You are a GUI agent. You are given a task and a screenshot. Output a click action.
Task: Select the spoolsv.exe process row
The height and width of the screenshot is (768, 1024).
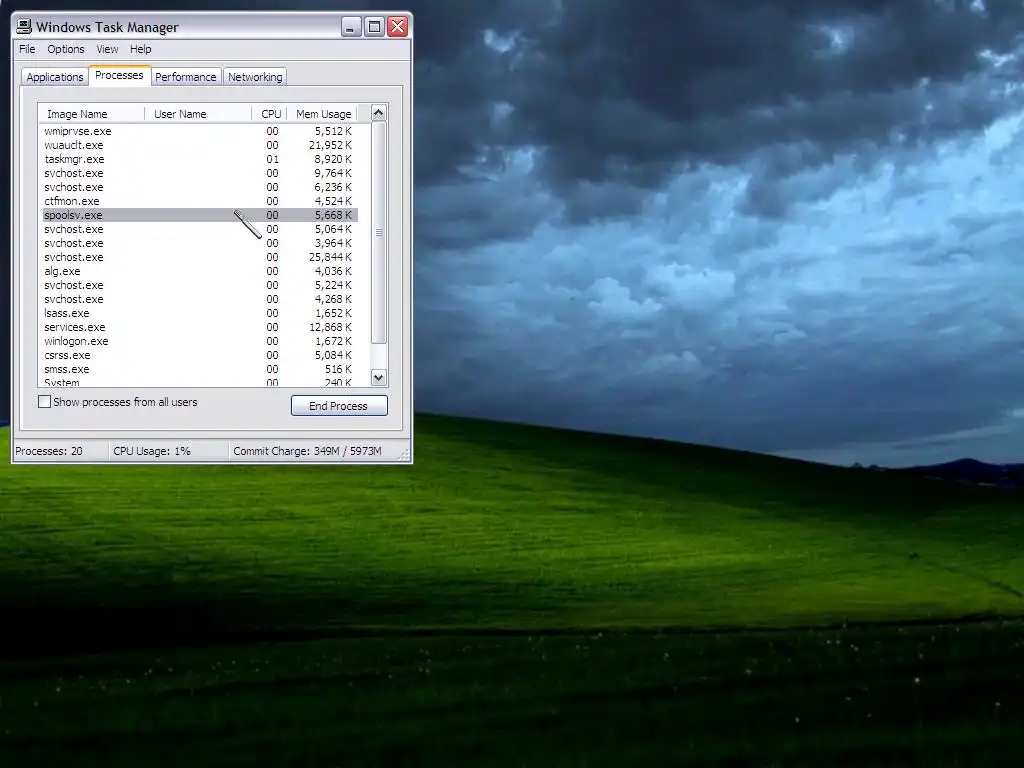200,215
